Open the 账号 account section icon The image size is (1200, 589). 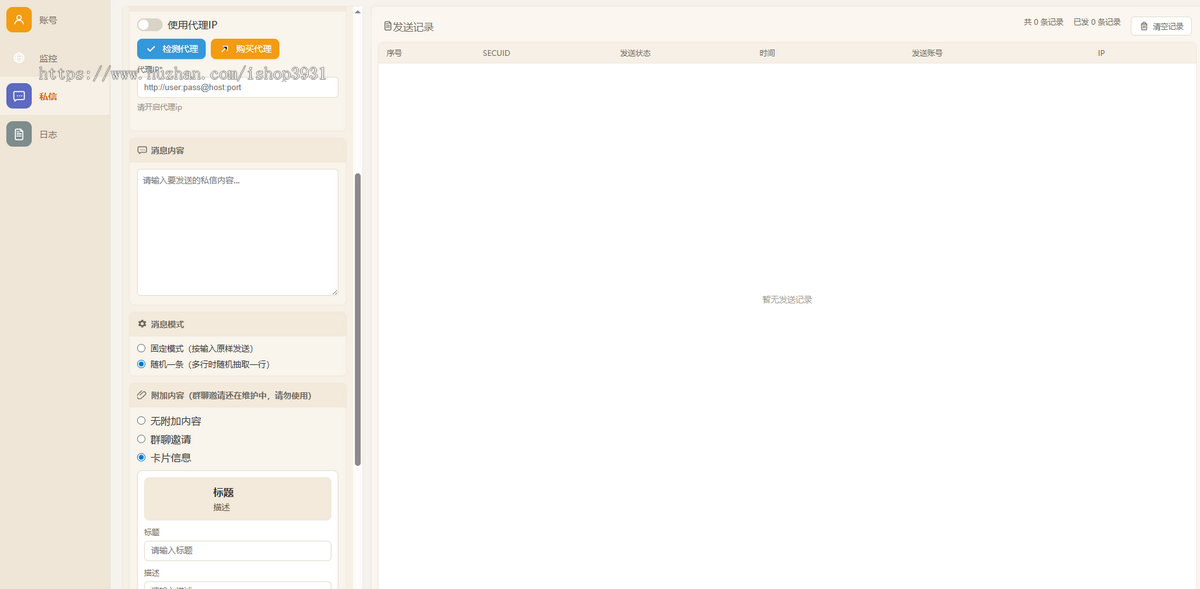coord(19,19)
